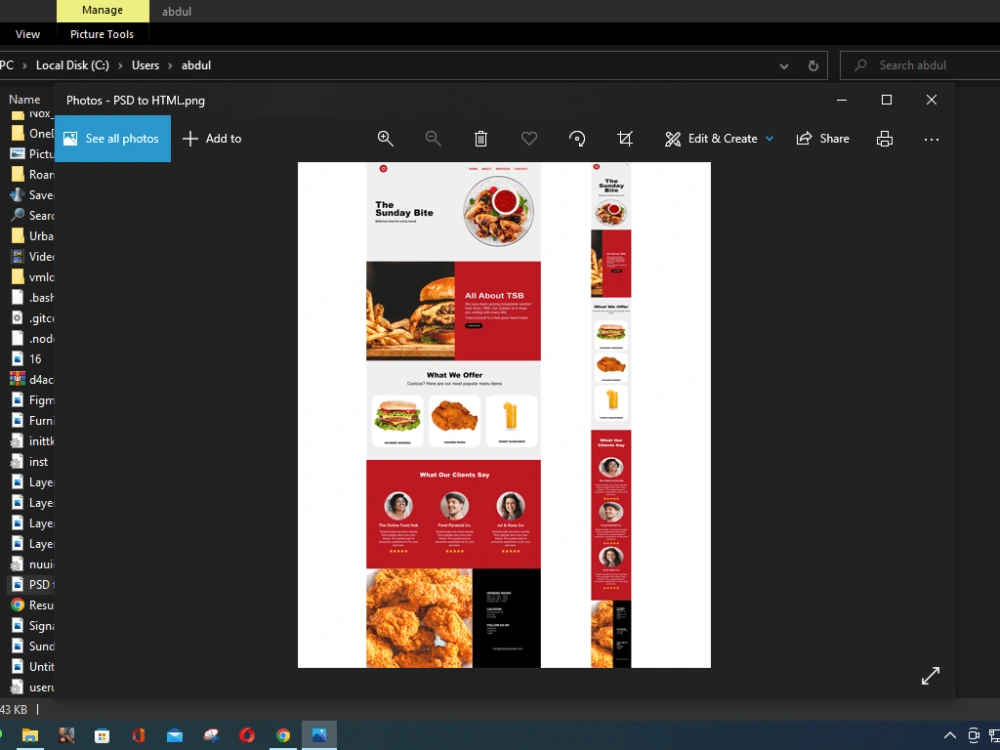Open the three-dot See more menu
1000x750 pixels.
coord(931,139)
